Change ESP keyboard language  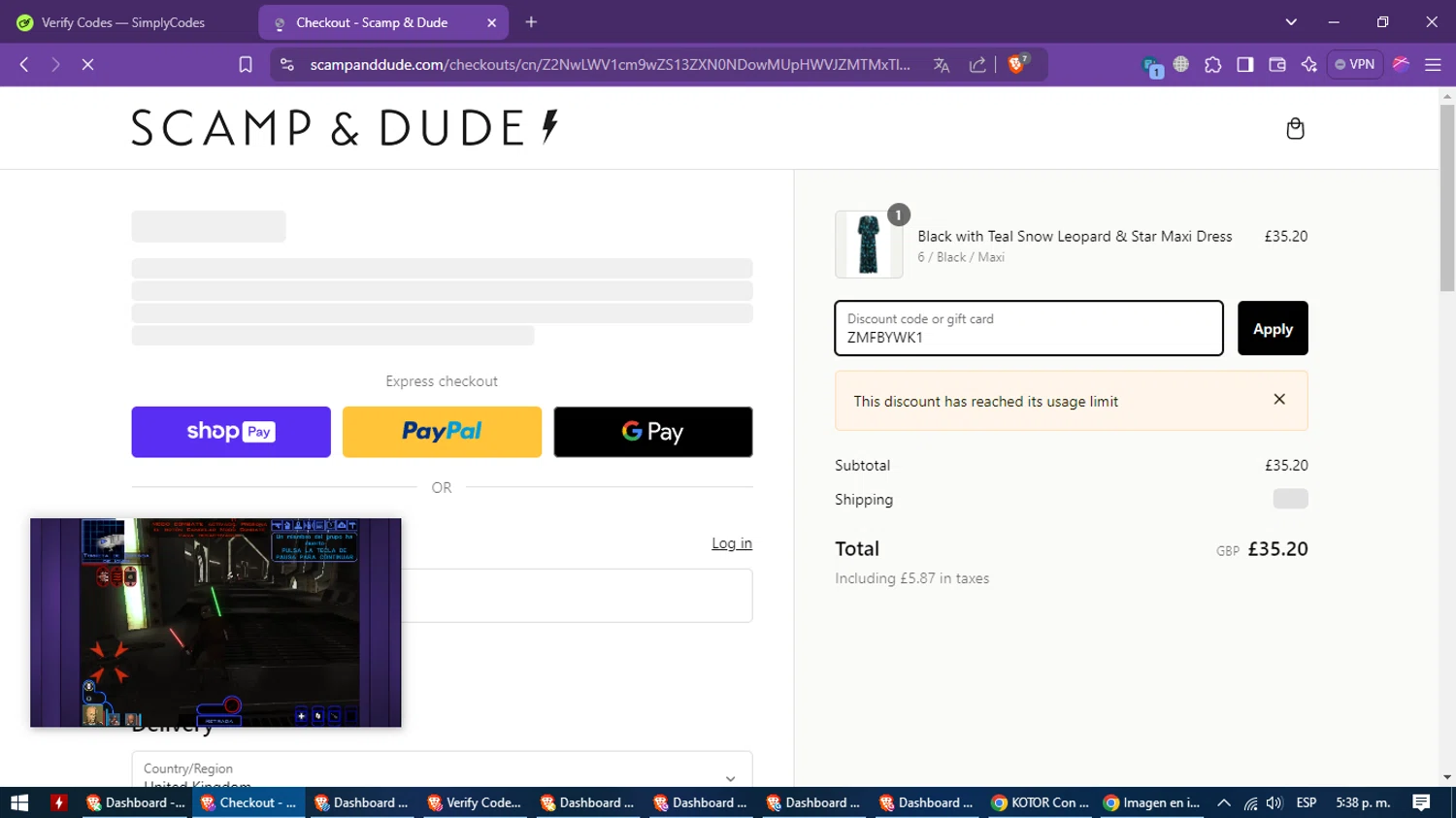click(1307, 802)
